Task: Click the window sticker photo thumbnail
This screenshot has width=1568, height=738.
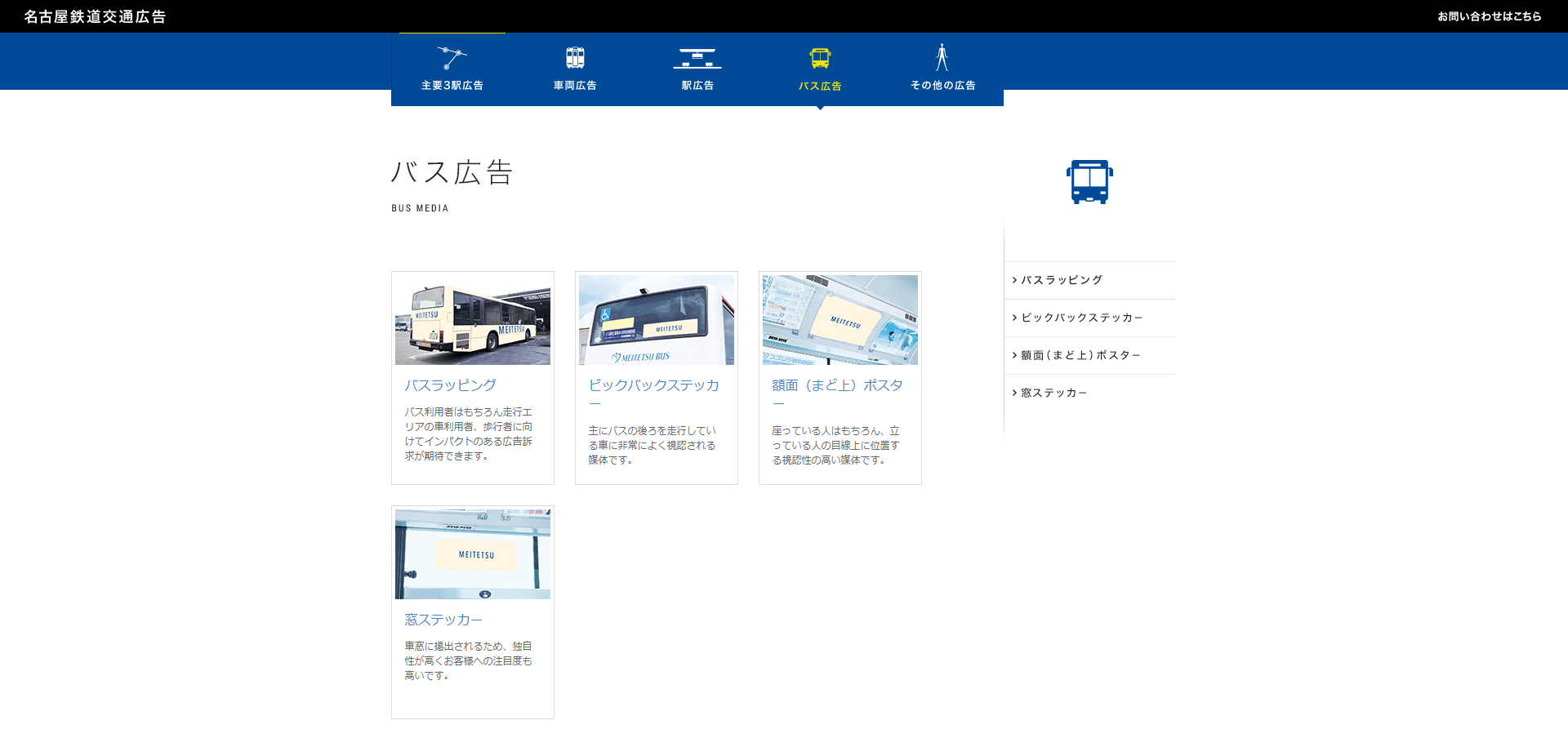Action: click(472, 554)
